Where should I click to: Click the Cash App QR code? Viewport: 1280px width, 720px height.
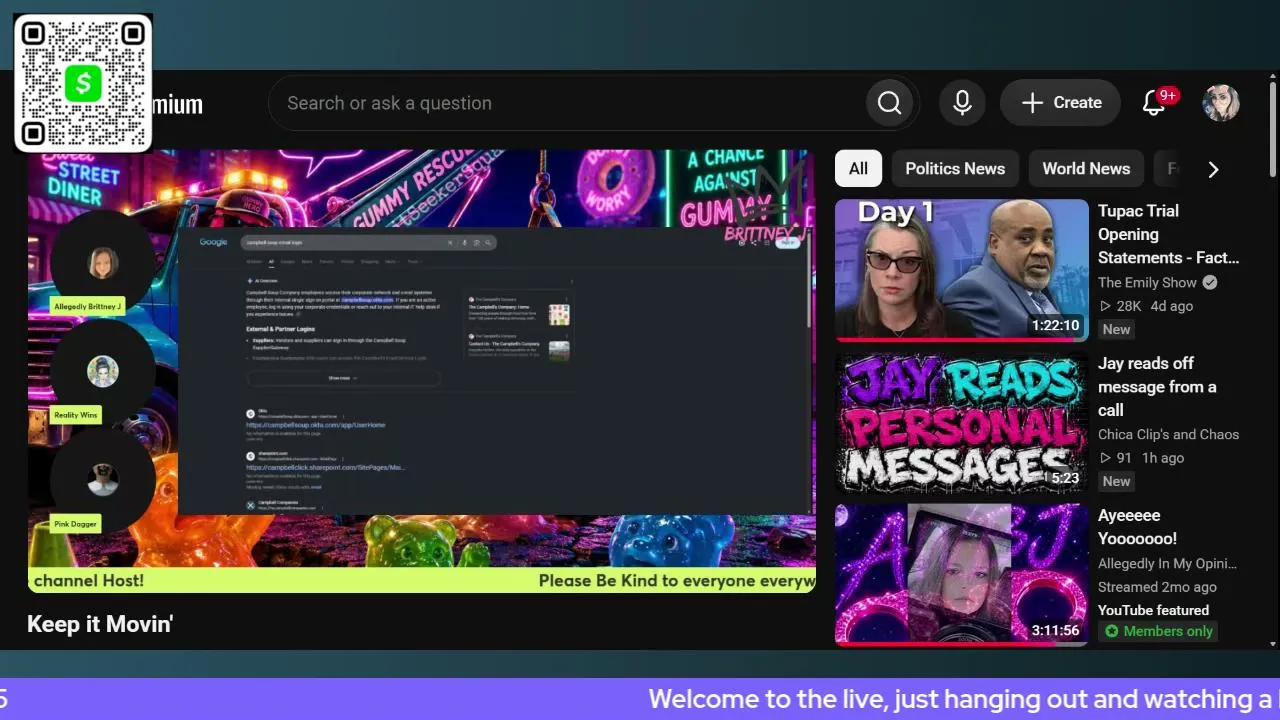(x=83, y=83)
